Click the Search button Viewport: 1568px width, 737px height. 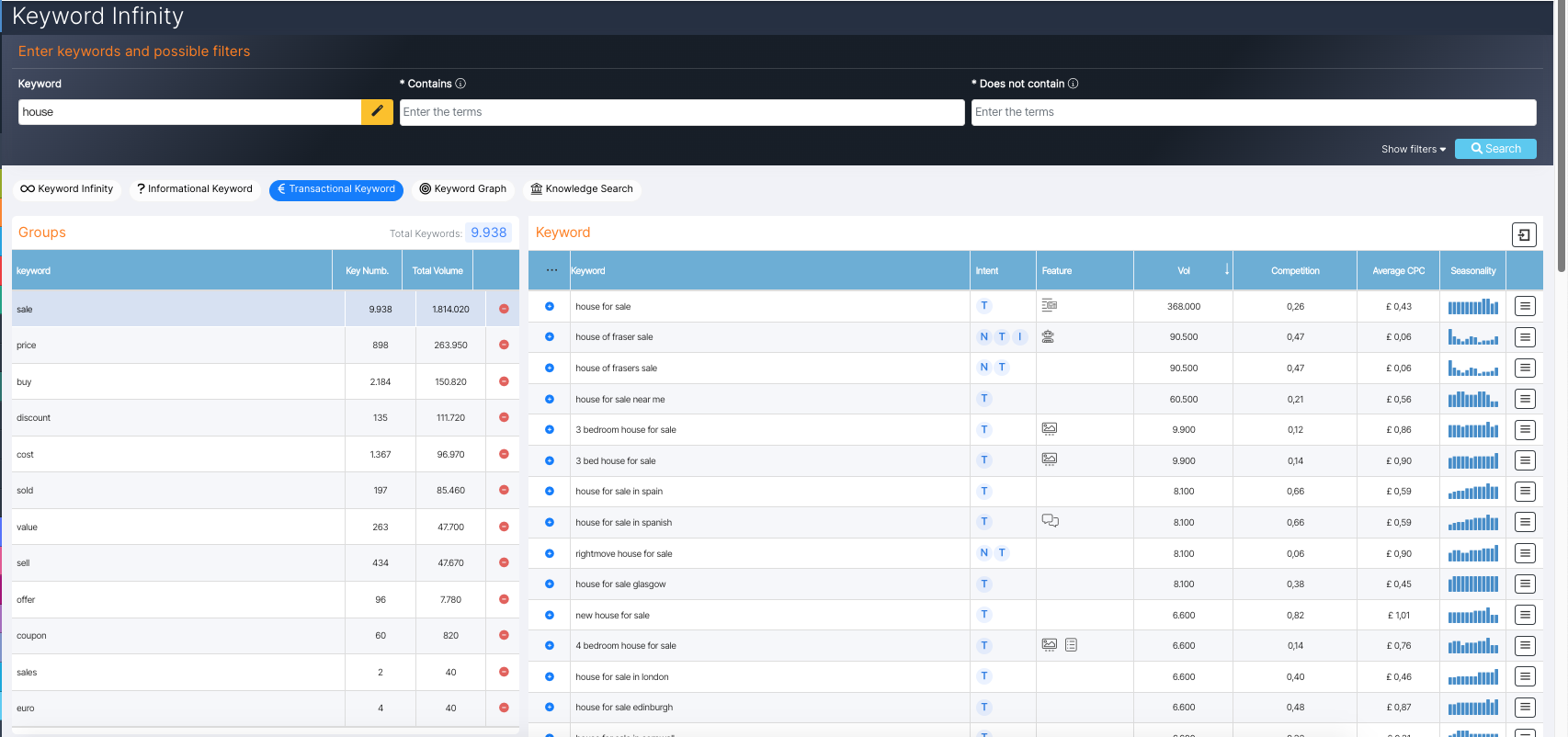(1495, 149)
